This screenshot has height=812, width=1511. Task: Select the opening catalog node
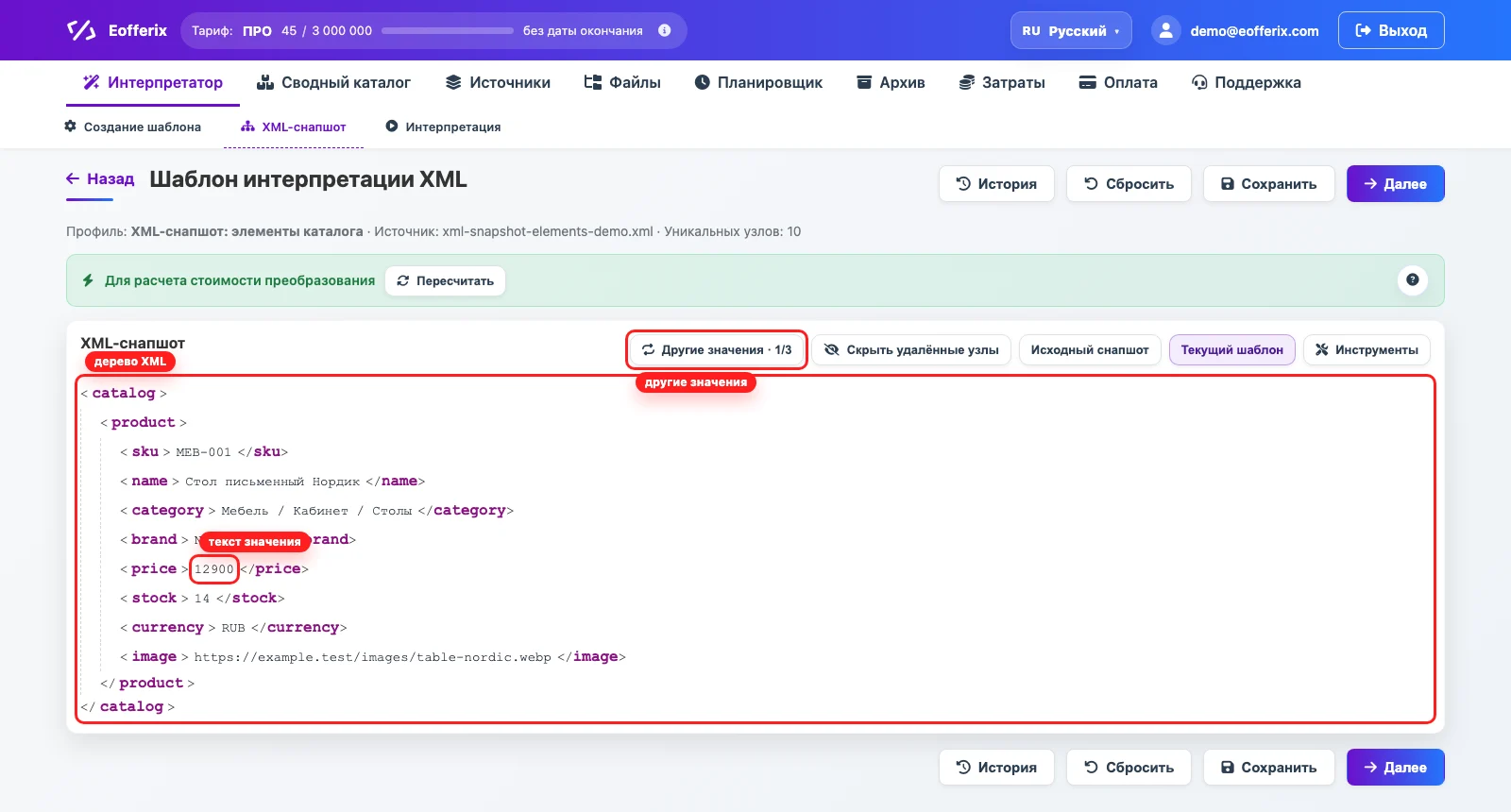pyautogui.click(x=124, y=393)
